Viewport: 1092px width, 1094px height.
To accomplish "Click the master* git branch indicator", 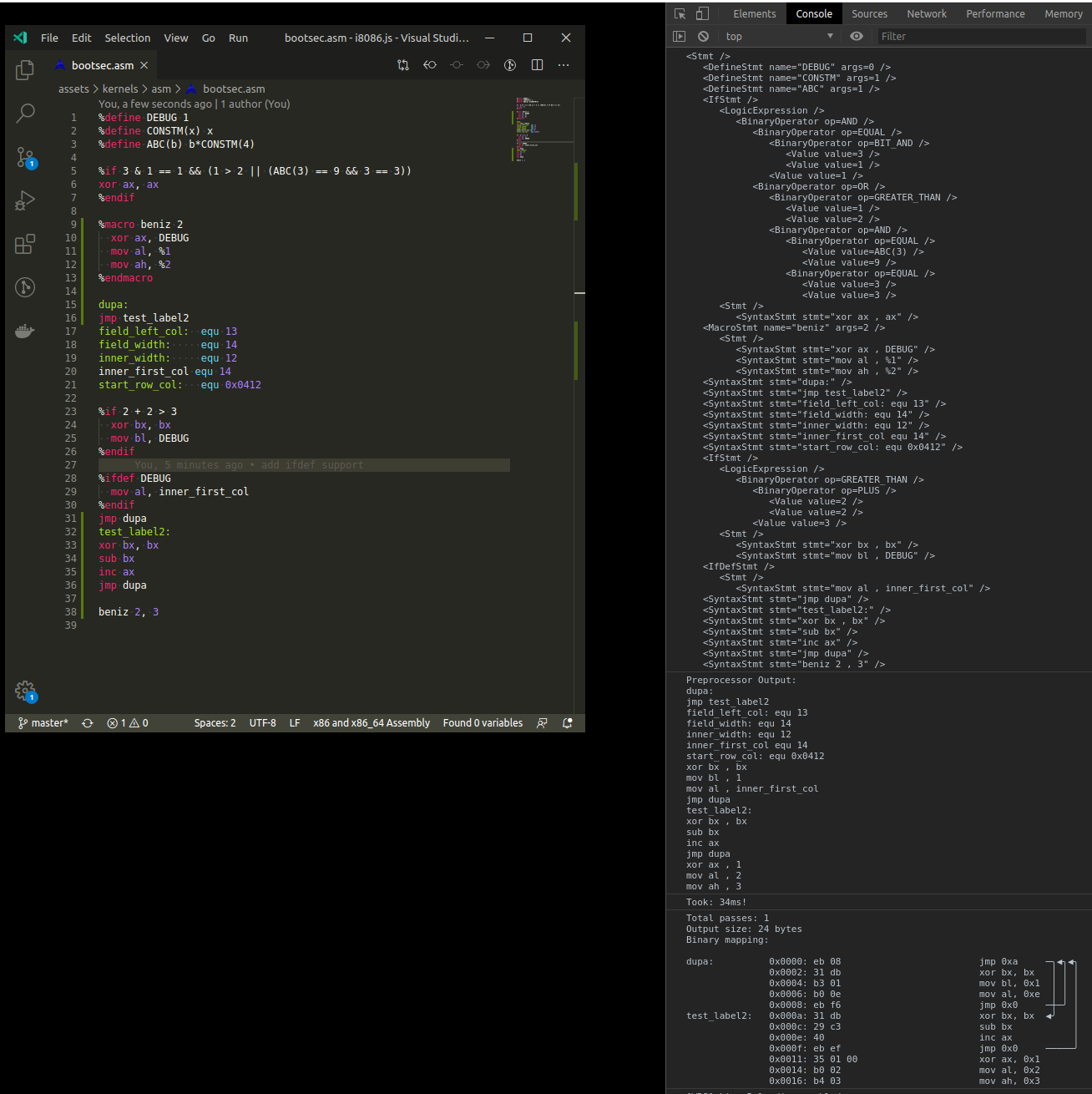I will tap(43, 723).
